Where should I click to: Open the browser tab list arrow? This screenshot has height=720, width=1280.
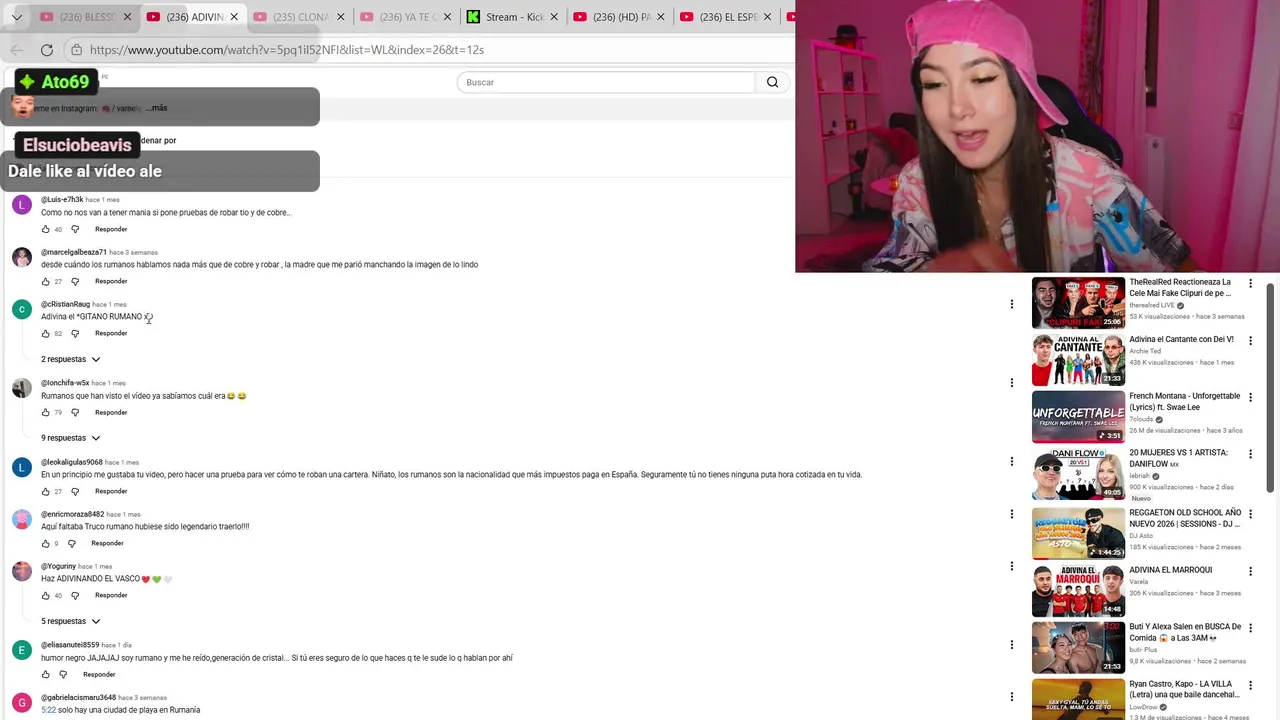16,17
